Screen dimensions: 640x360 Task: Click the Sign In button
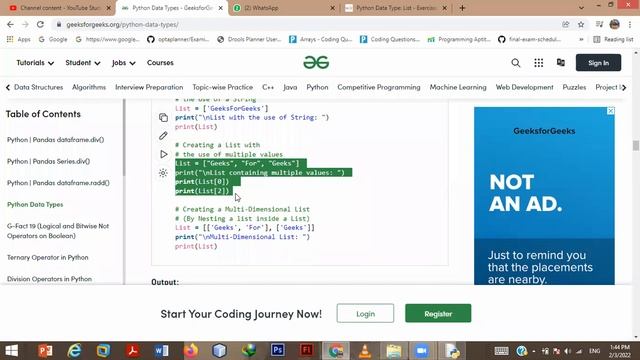(x=598, y=63)
